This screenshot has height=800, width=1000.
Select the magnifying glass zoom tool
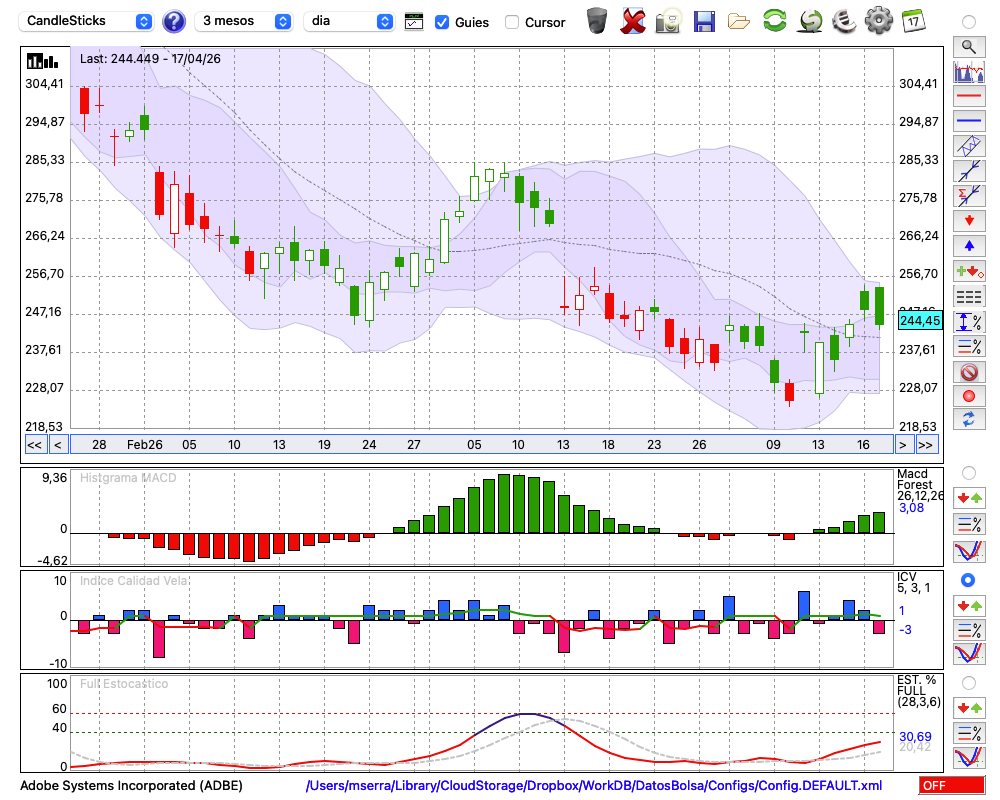(969, 47)
